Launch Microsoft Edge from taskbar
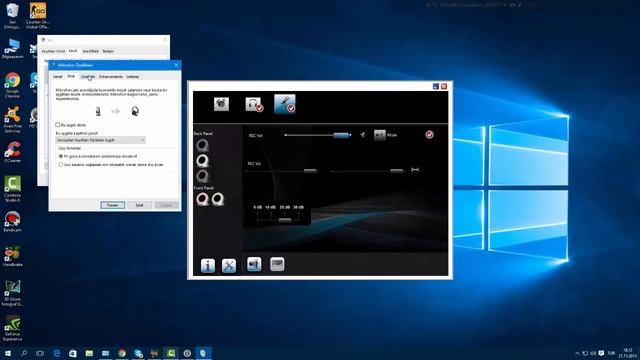The width and height of the screenshot is (640, 360). tap(57, 353)
